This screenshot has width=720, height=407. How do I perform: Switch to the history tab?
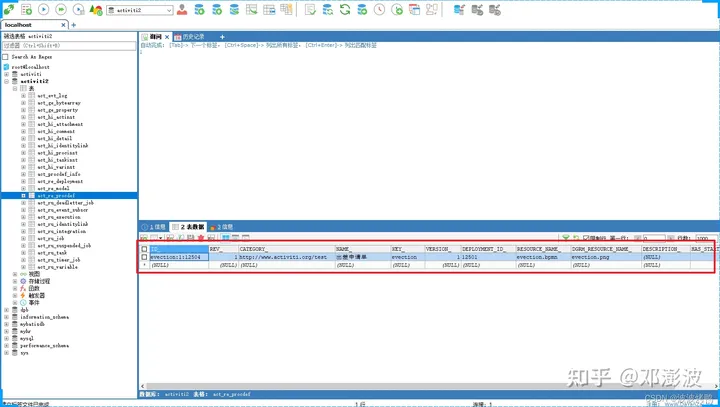[189, 37]
